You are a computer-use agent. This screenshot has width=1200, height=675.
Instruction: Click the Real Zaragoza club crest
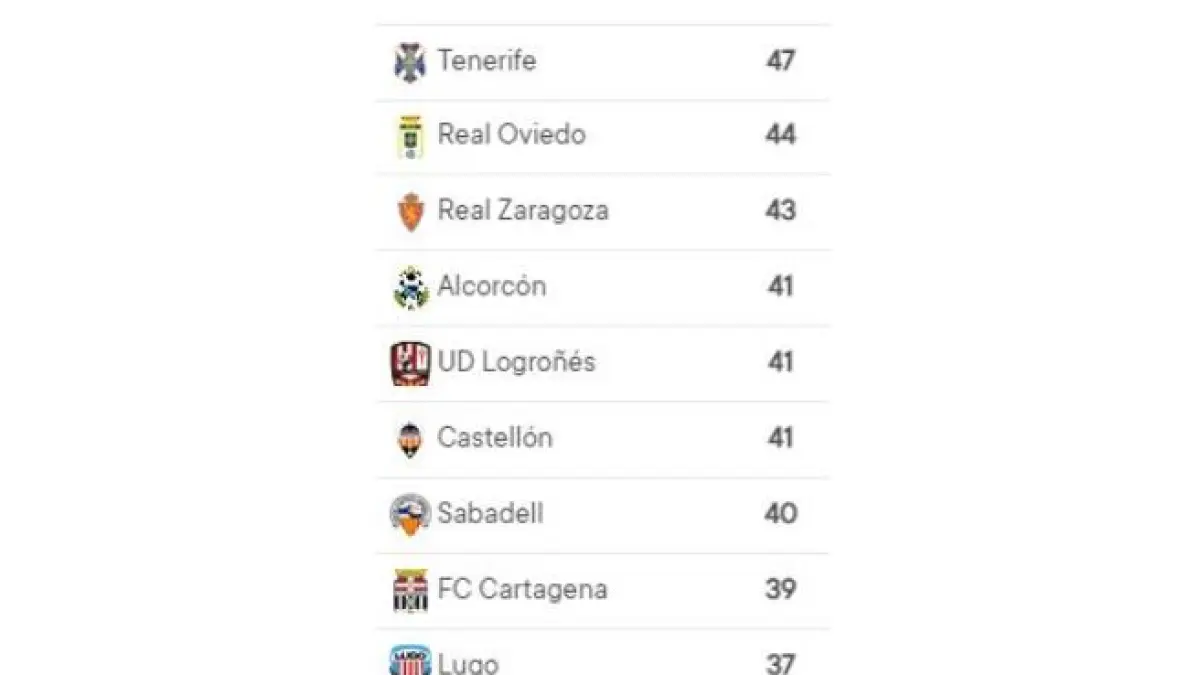pos(410,212)
